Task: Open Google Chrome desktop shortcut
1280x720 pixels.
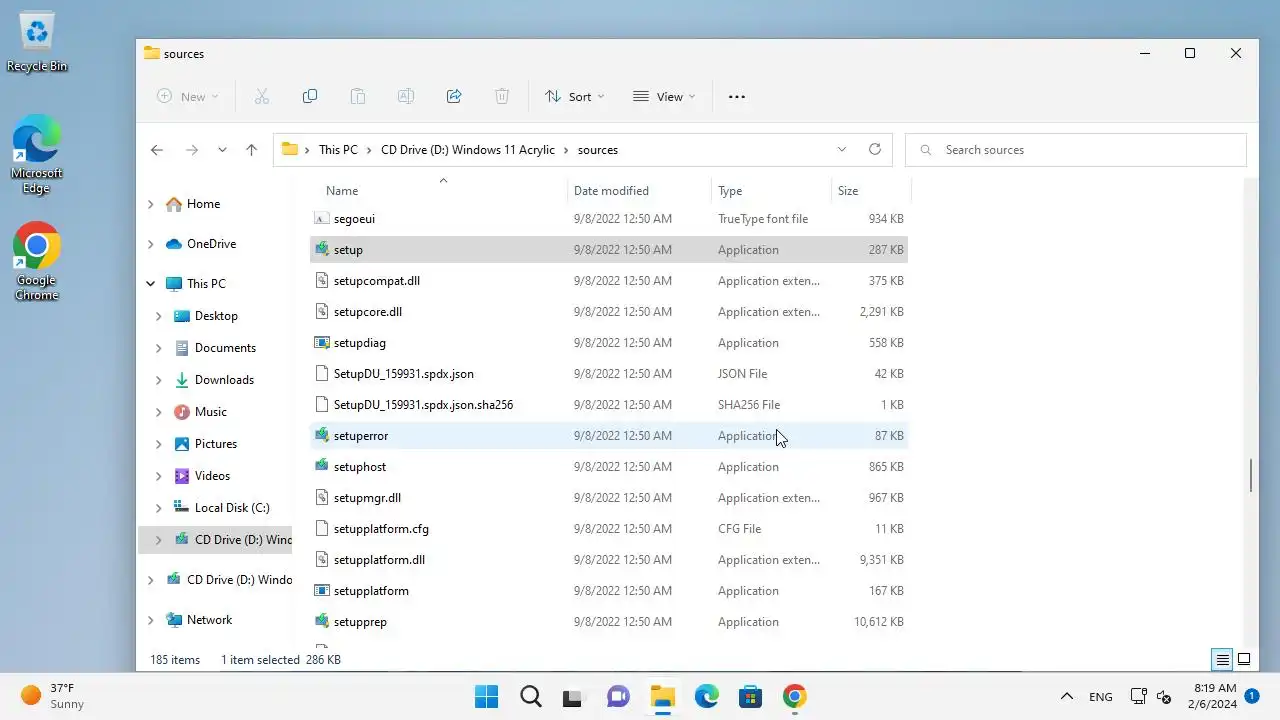Action: tap(37, 262)
